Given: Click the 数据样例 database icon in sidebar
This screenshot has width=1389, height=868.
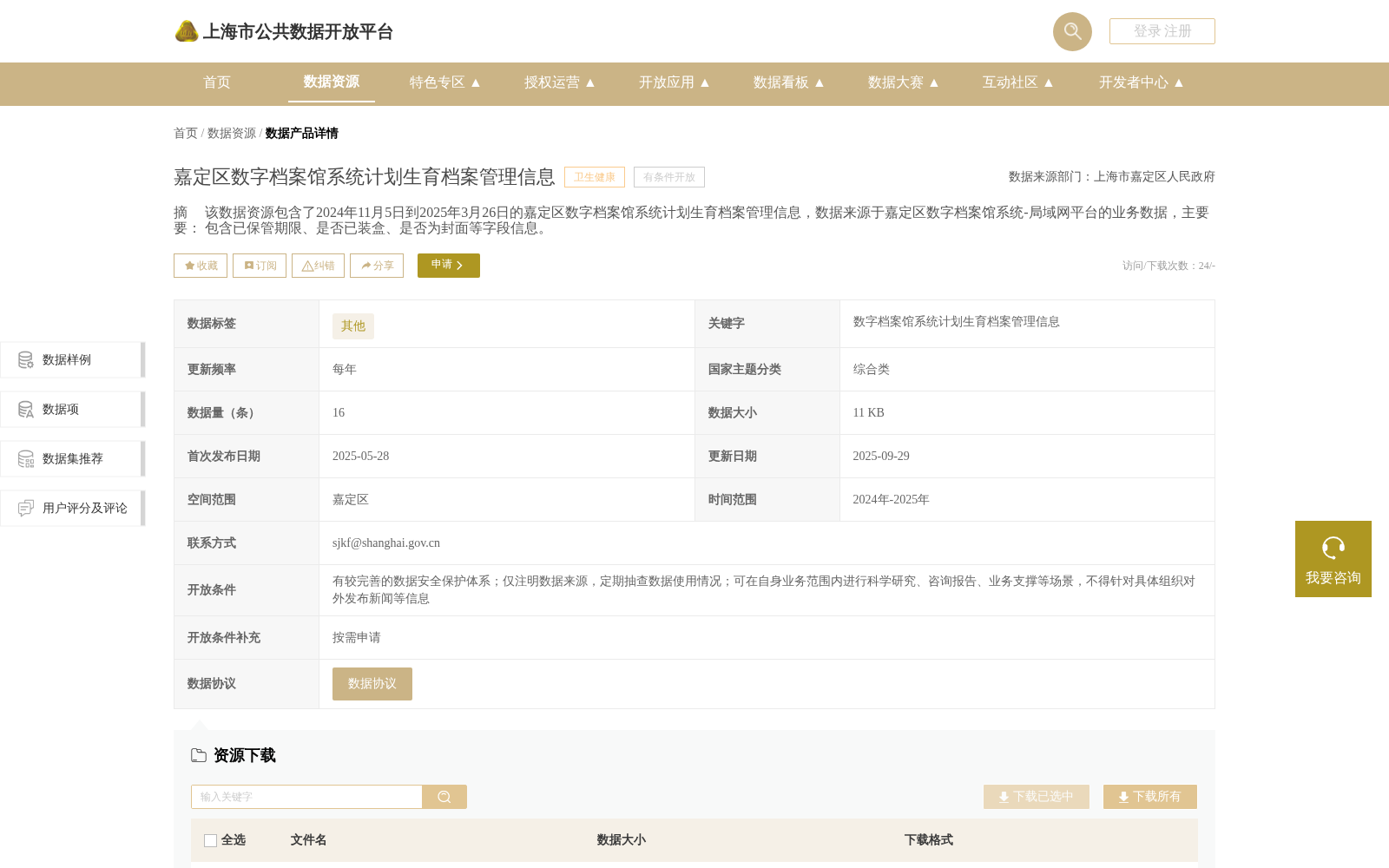Looking at the screenshot, I should click(26, 359).
